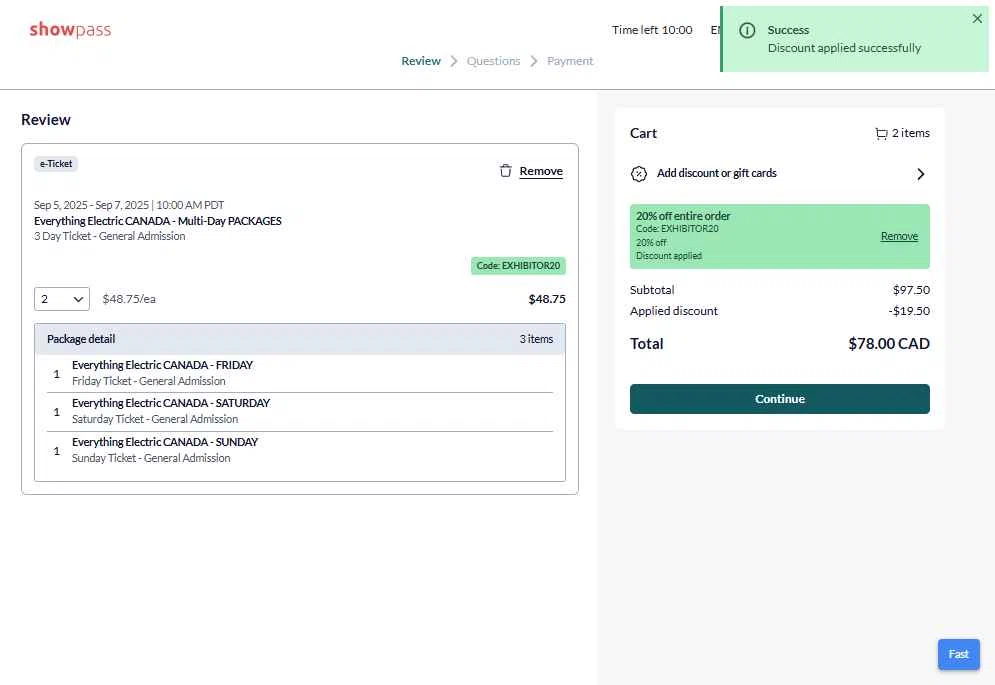Click the $48.75/ea price text

(129, 299)
